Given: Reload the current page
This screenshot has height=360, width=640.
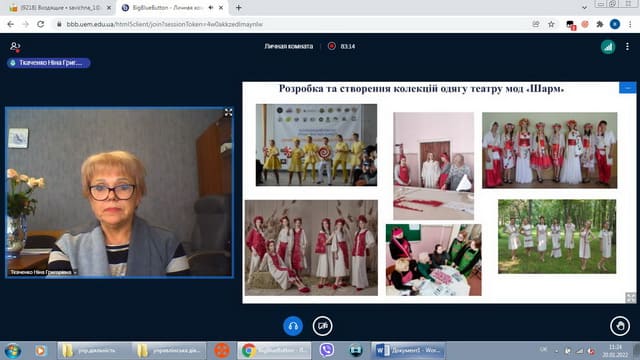Looking at the screenshot, I should [40, 24].
